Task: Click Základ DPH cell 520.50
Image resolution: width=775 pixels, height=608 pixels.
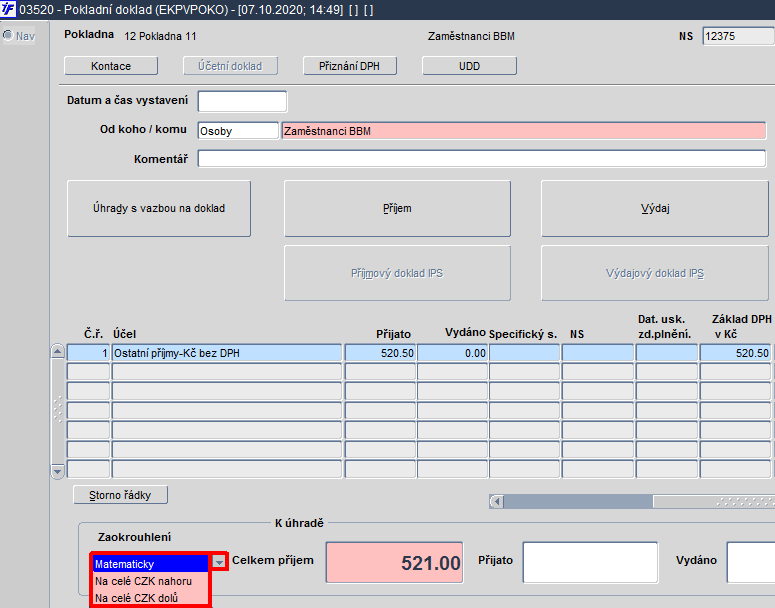Action: coord(735,353)
